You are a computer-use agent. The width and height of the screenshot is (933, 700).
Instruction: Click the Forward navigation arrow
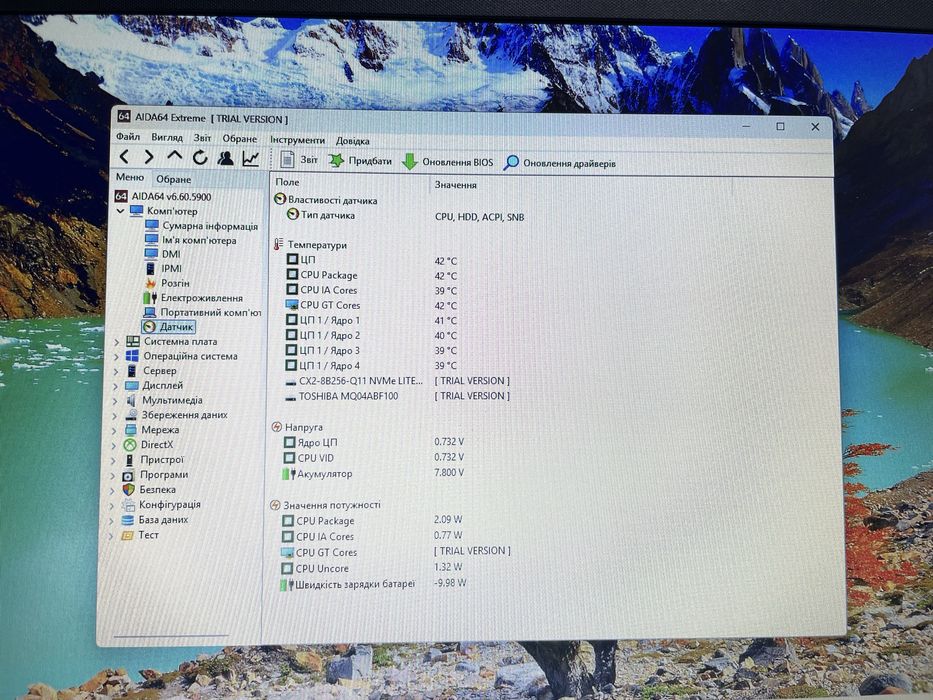[149, 157]
